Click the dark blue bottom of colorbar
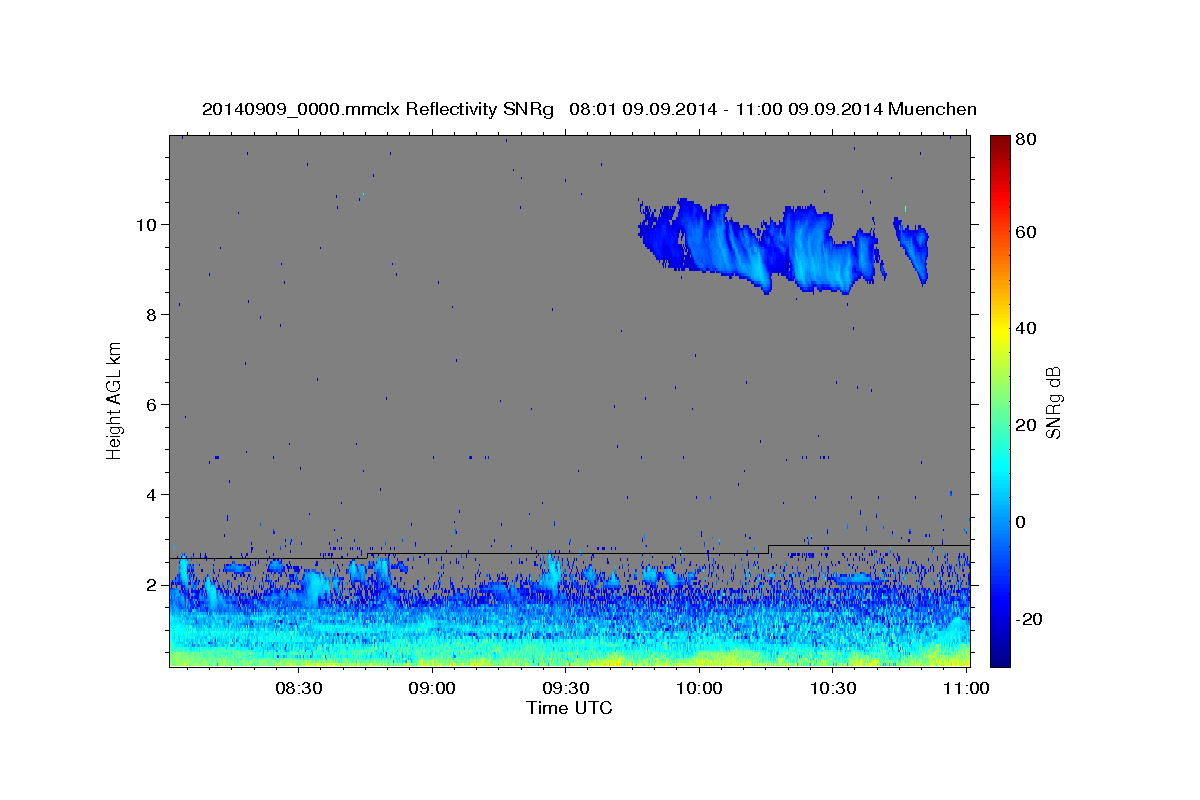 999,655
